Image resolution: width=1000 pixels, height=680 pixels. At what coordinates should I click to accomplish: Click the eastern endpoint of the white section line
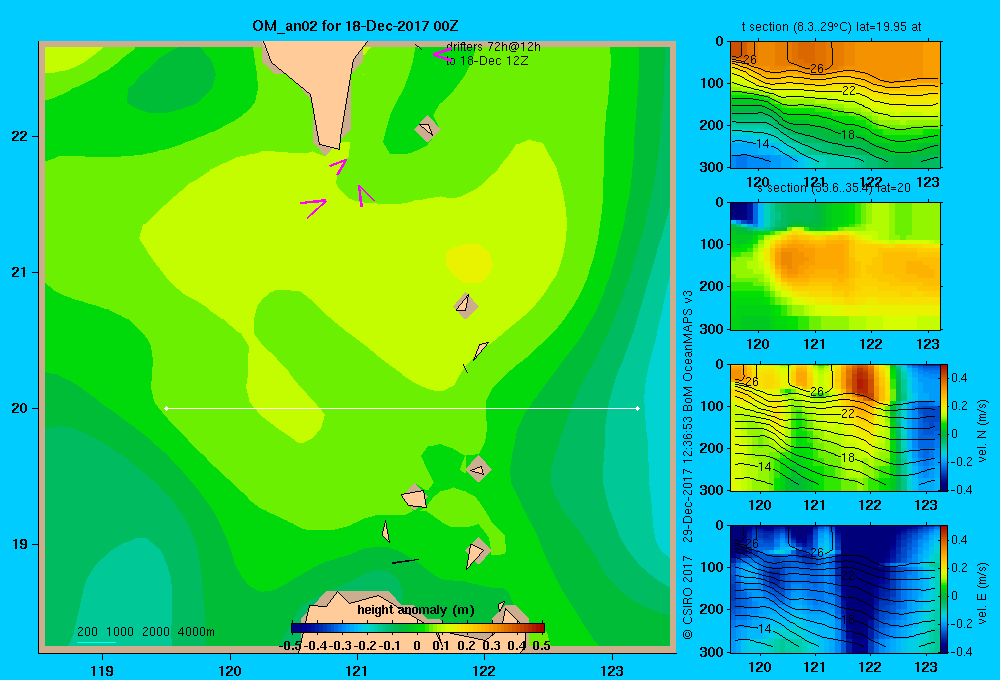click(637, 408)
